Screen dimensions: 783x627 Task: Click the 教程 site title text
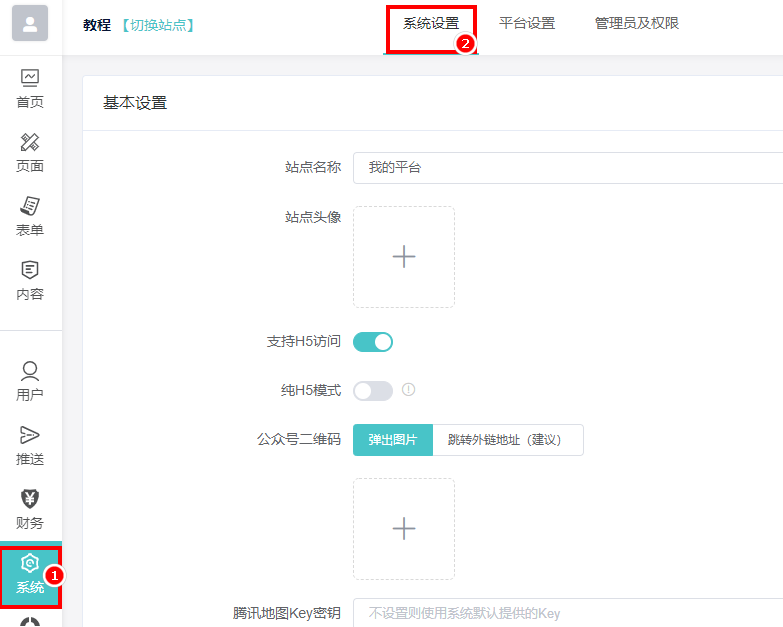click(97, 25)
